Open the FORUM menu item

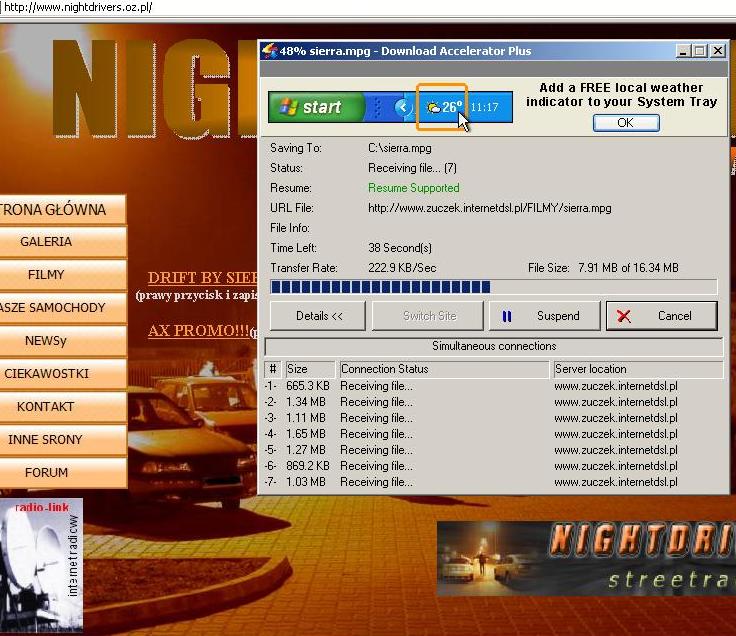pos(63,472)
